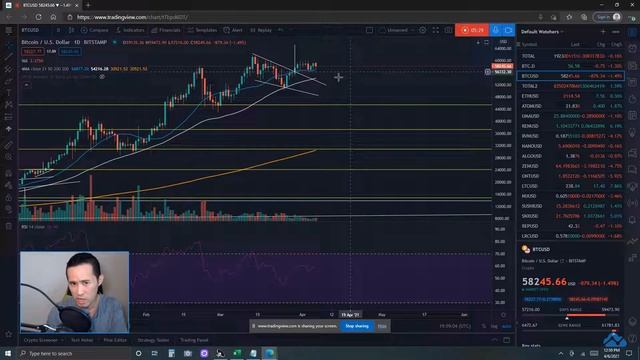This screenshot has width=640, height=360.
Task: Select LTCUSD row in watchlist
Action: pos(571,186)
